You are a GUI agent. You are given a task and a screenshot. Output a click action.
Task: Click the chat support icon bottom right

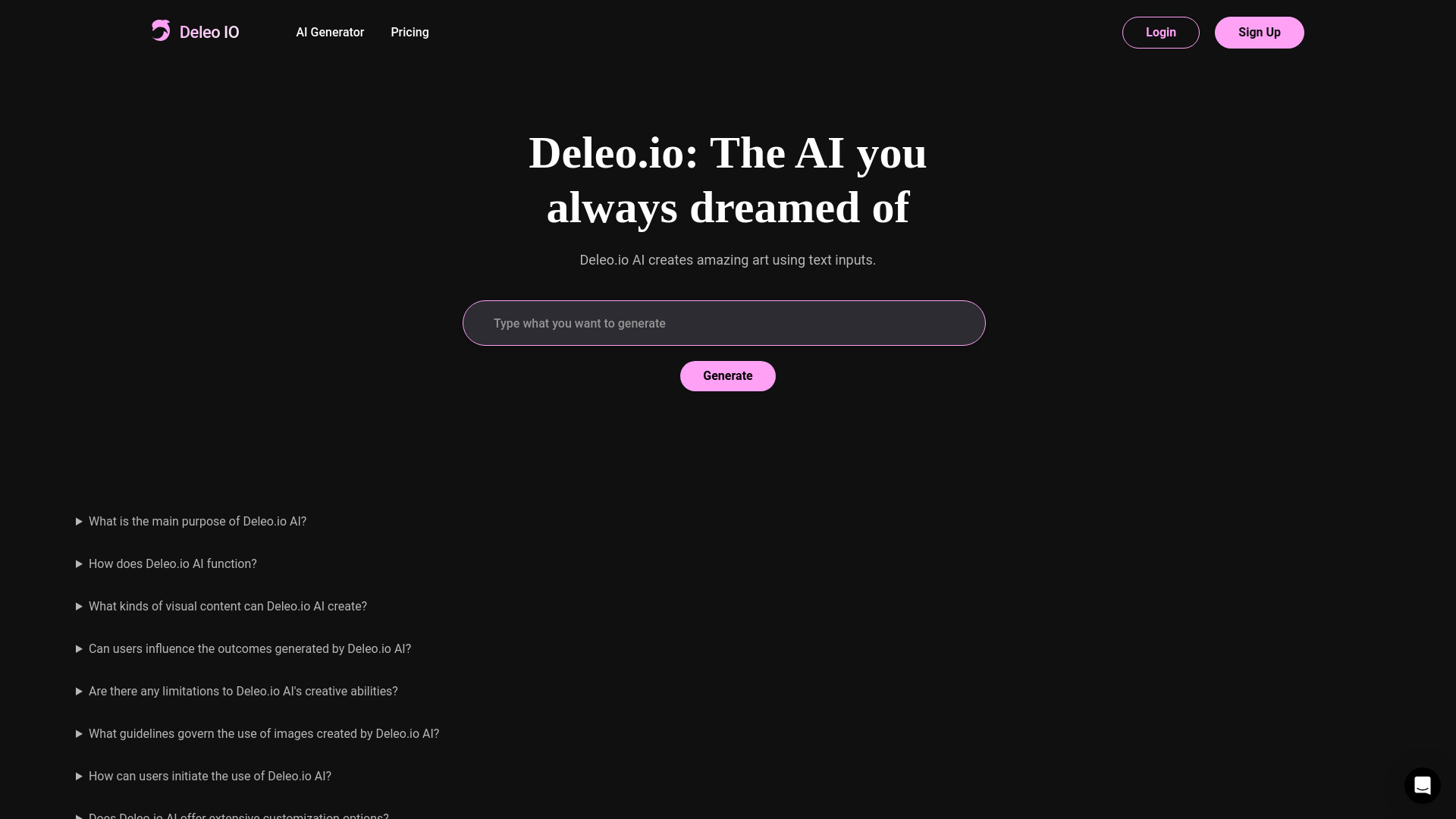pyautogui.click(x=1422, y=785)
